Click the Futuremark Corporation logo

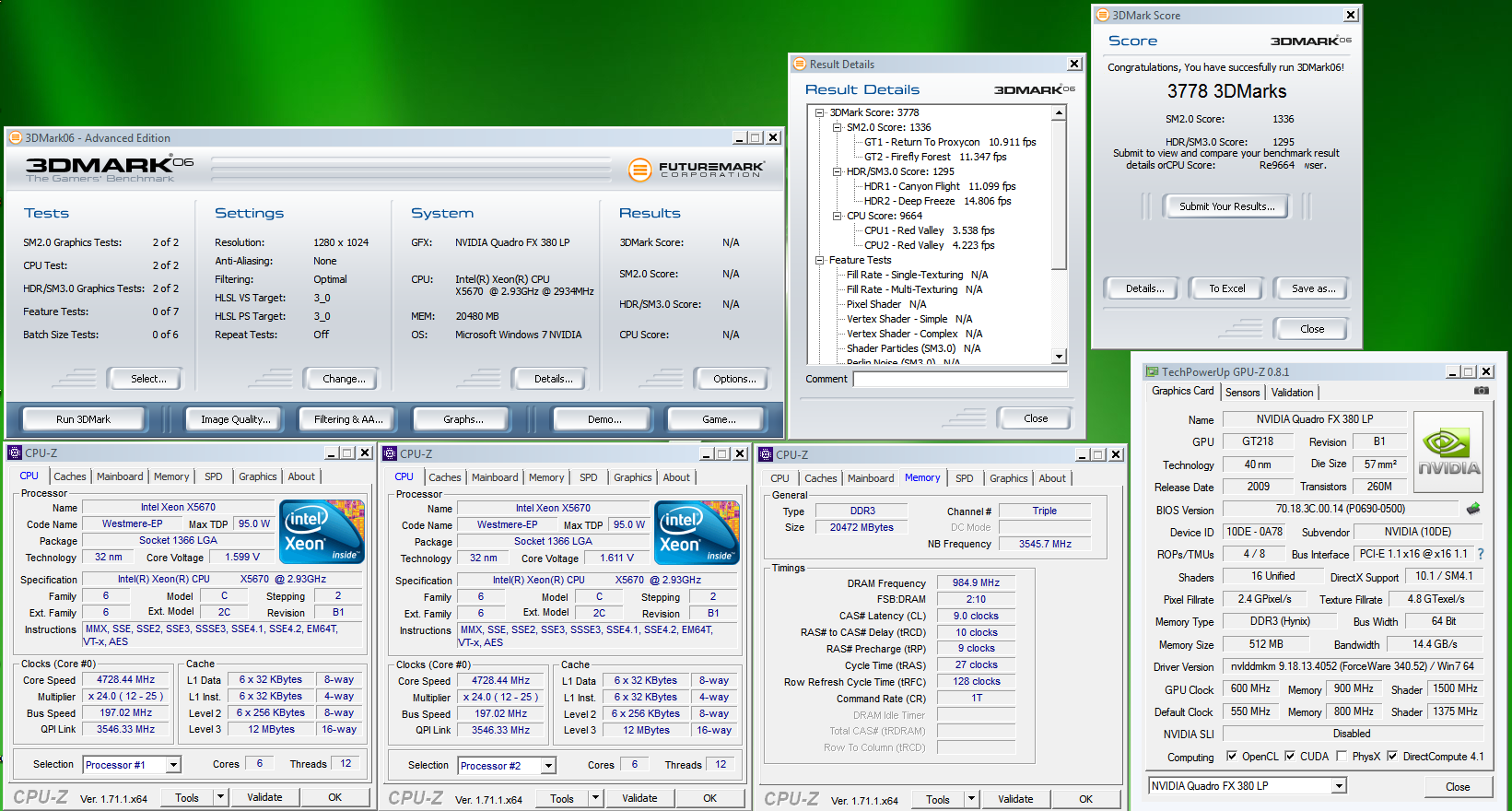click(x=697, y=170)
